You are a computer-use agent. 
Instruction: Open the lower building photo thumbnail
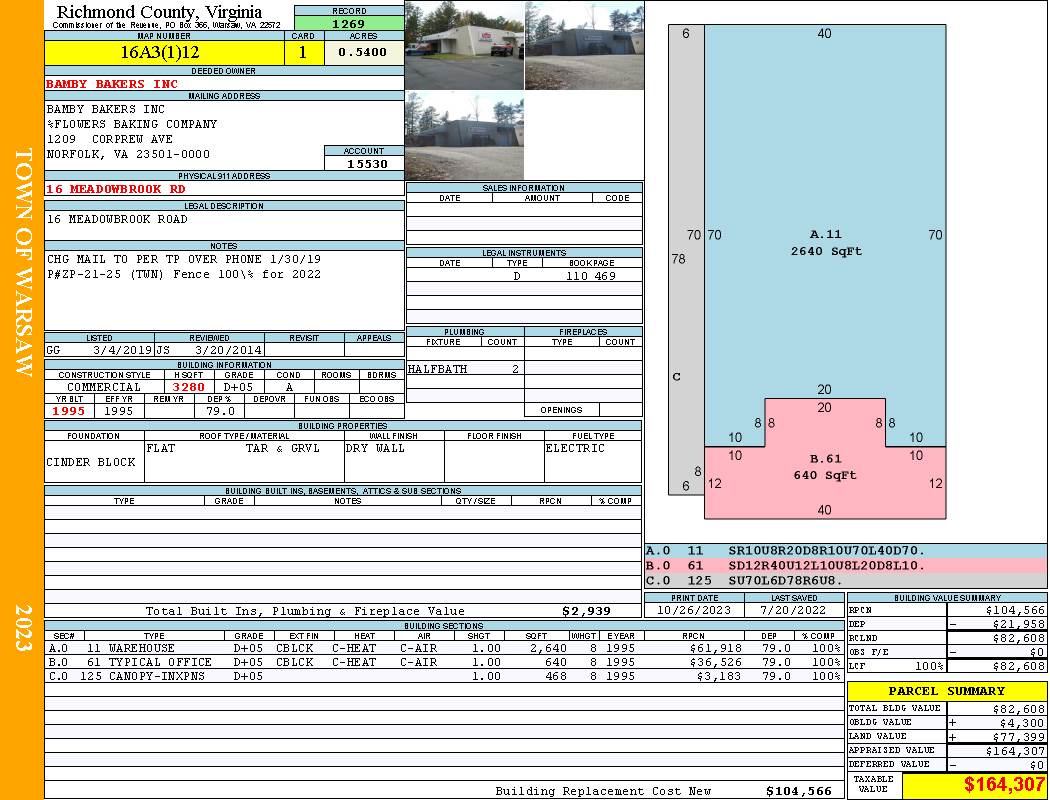[464, 136]
